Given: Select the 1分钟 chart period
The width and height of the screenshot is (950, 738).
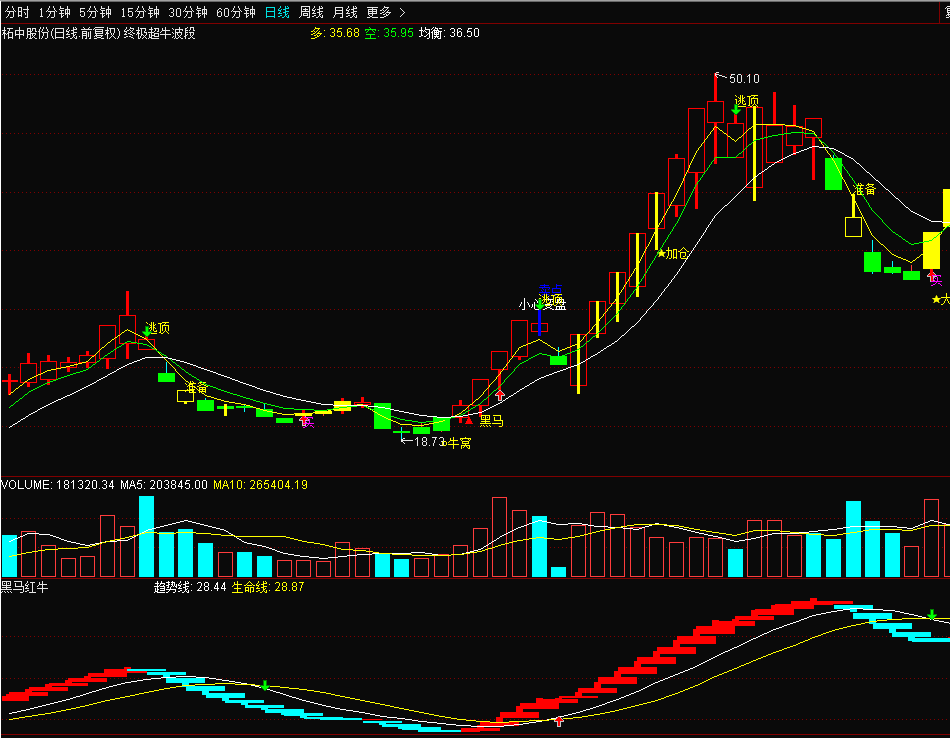Looking at the screenshot, I should pyautogui.click(x=55, y=12).
